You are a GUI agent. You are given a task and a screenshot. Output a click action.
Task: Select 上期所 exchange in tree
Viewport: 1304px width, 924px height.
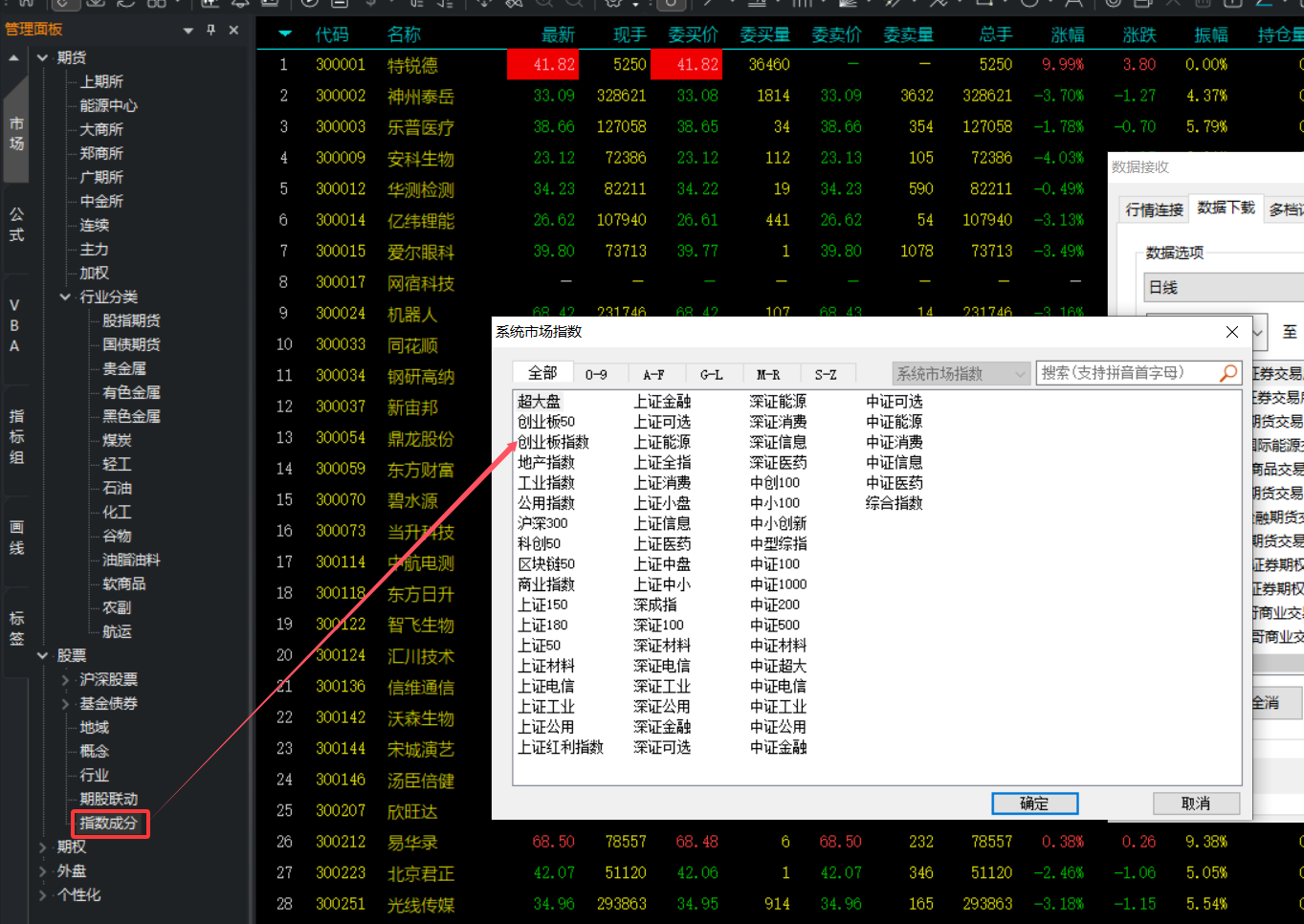(101, 81)
